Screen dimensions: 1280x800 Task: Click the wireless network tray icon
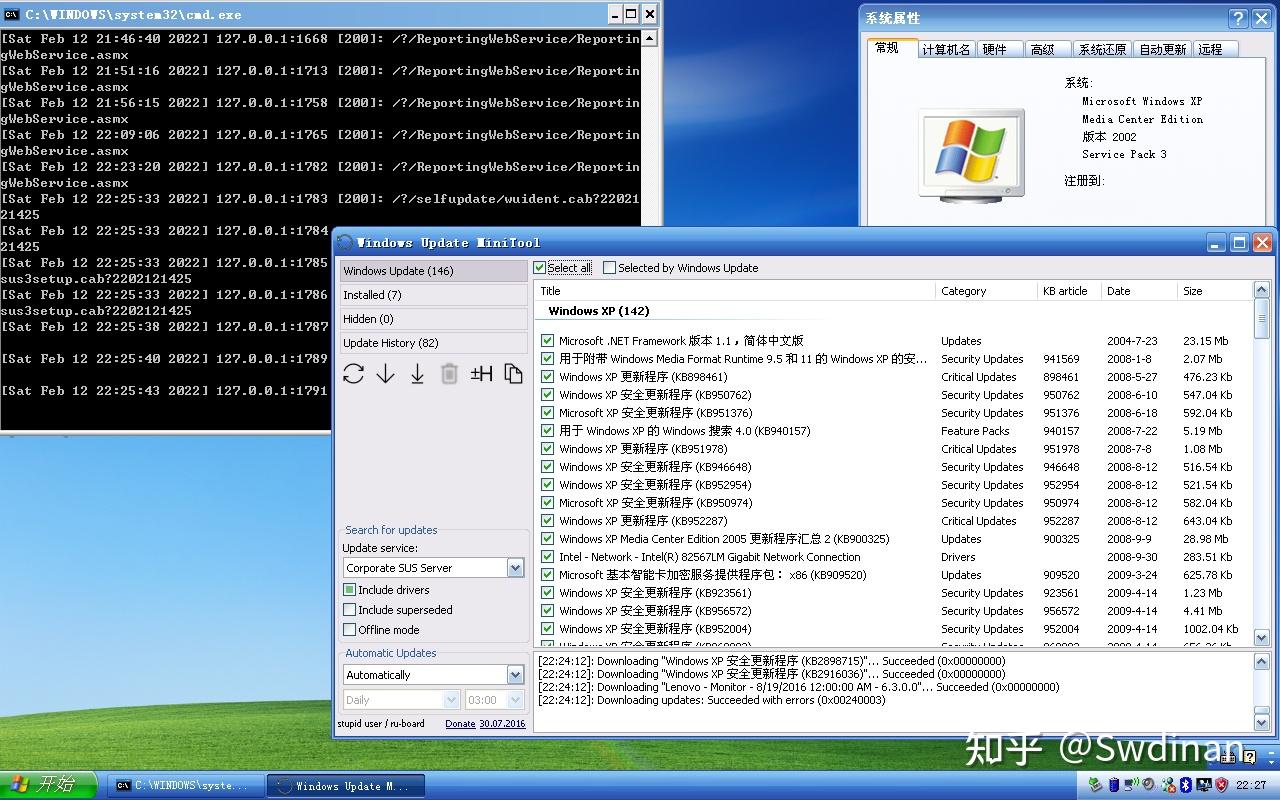[1131, 785]
